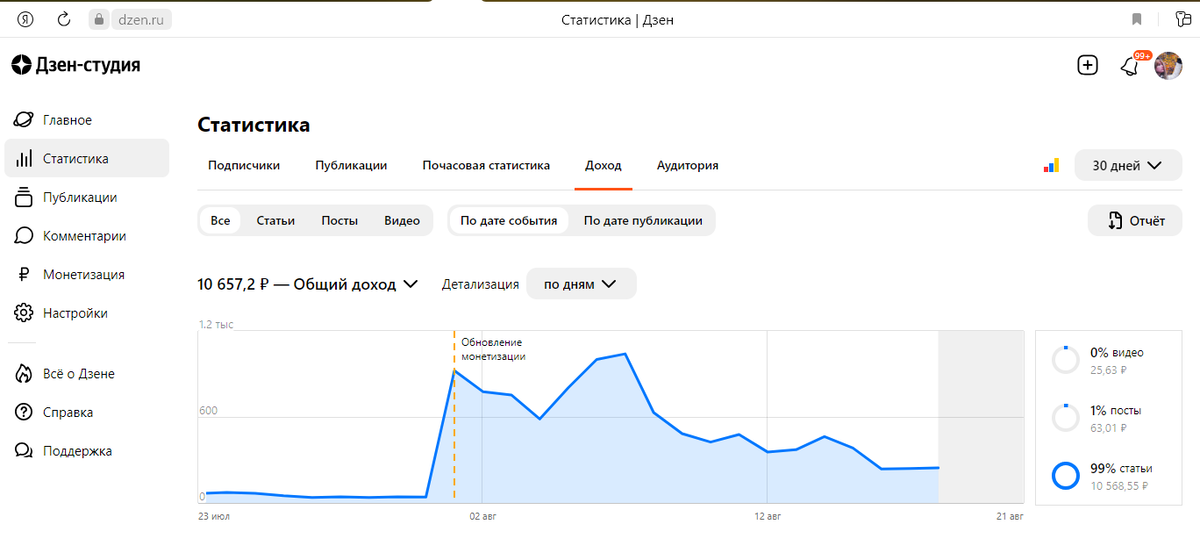Open the по дням detail dropdown

pos(581,284)
